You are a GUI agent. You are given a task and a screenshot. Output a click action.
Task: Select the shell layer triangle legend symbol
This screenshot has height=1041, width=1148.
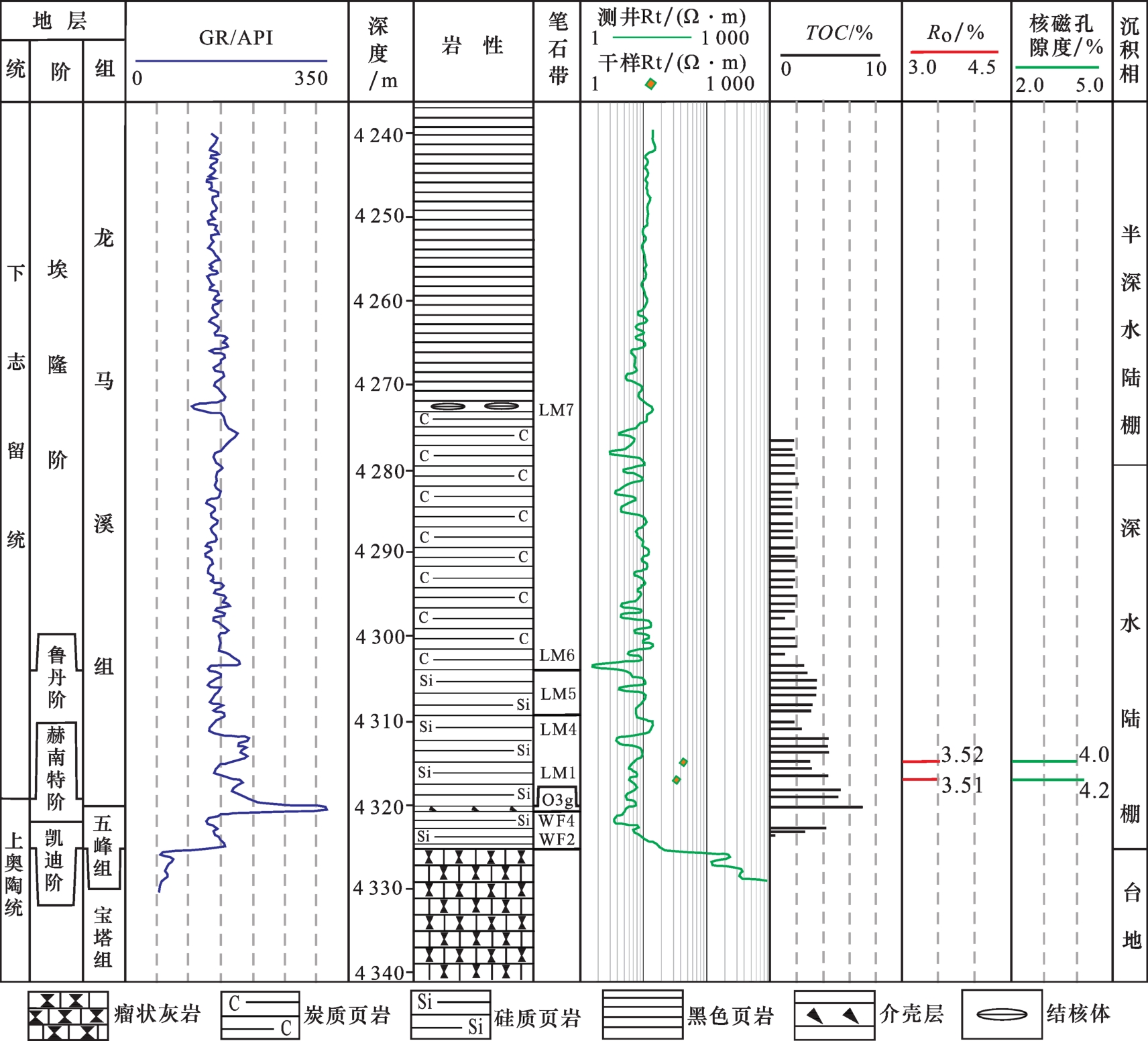834,1015
